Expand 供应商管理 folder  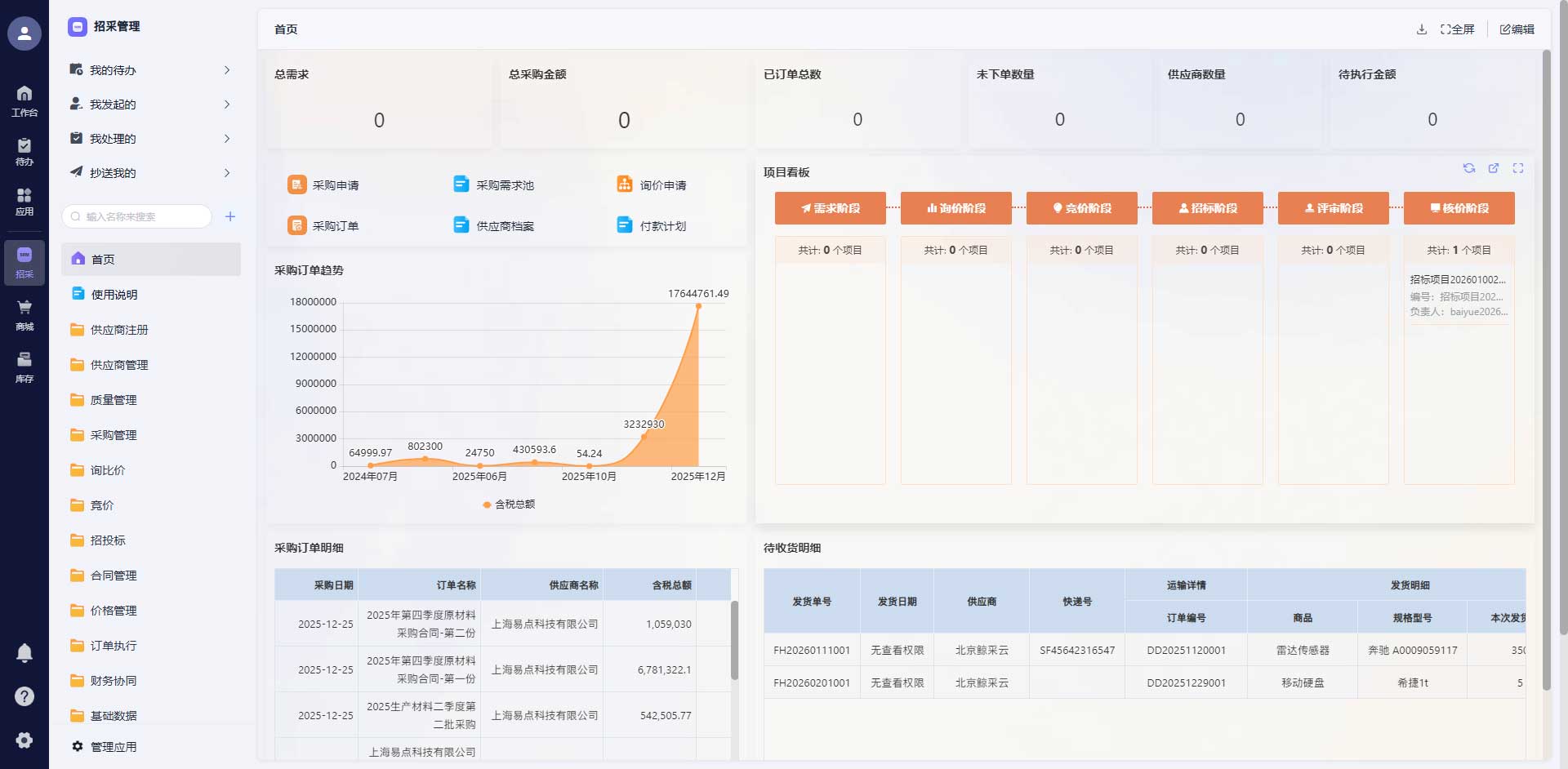click(x=151, y=365)
